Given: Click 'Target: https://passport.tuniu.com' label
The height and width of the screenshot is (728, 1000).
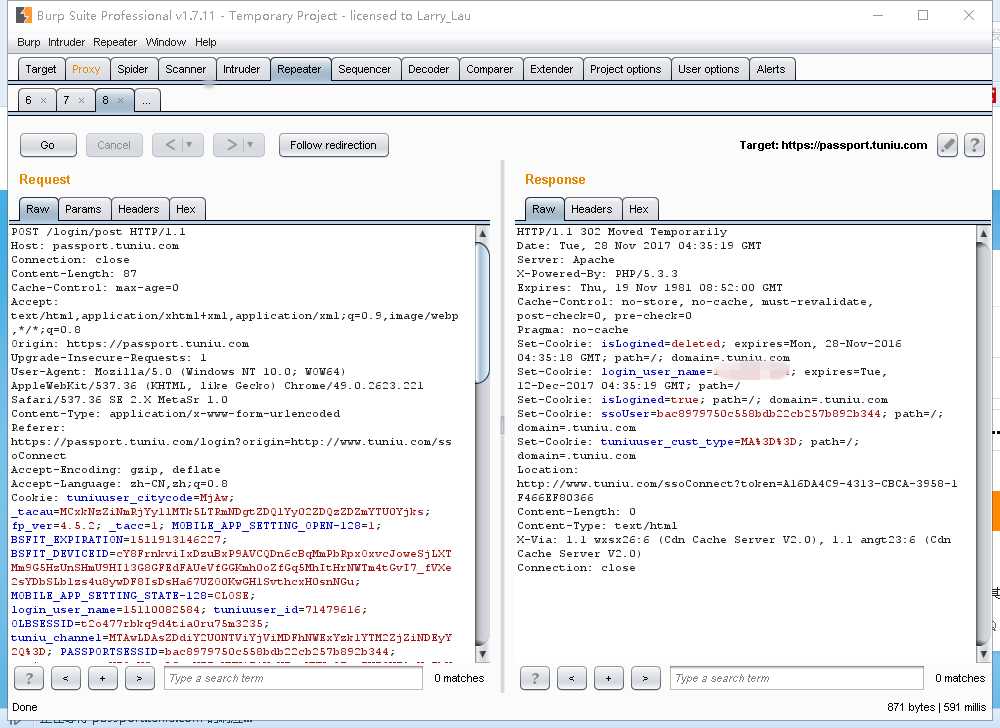Looking at the screenshot, I should coord(833,145).
